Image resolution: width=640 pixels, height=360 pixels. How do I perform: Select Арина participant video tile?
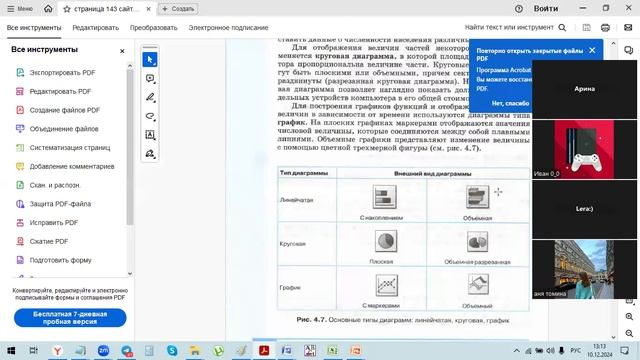coord(584,89)
